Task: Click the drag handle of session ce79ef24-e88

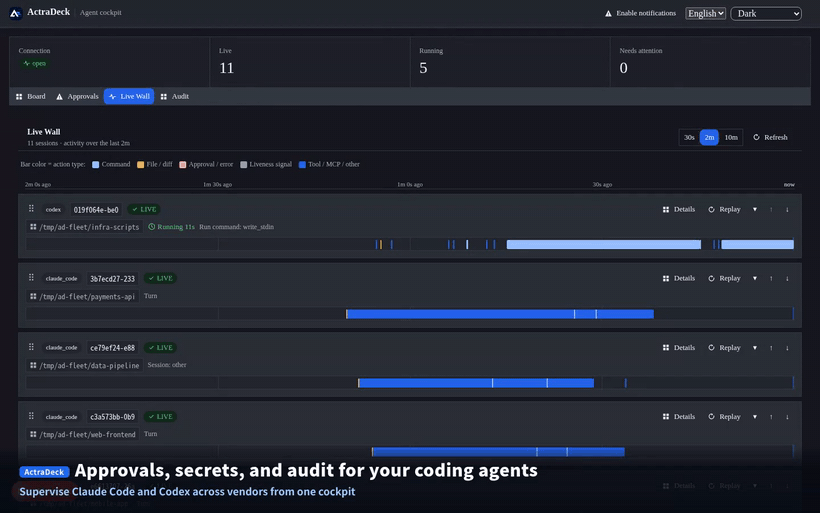Action: (x=31, y=347)
